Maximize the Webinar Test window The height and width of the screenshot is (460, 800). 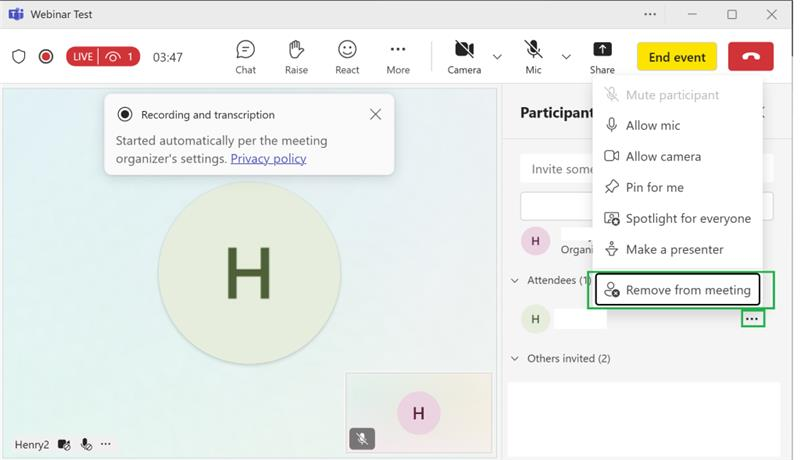[x=732, y=14]
